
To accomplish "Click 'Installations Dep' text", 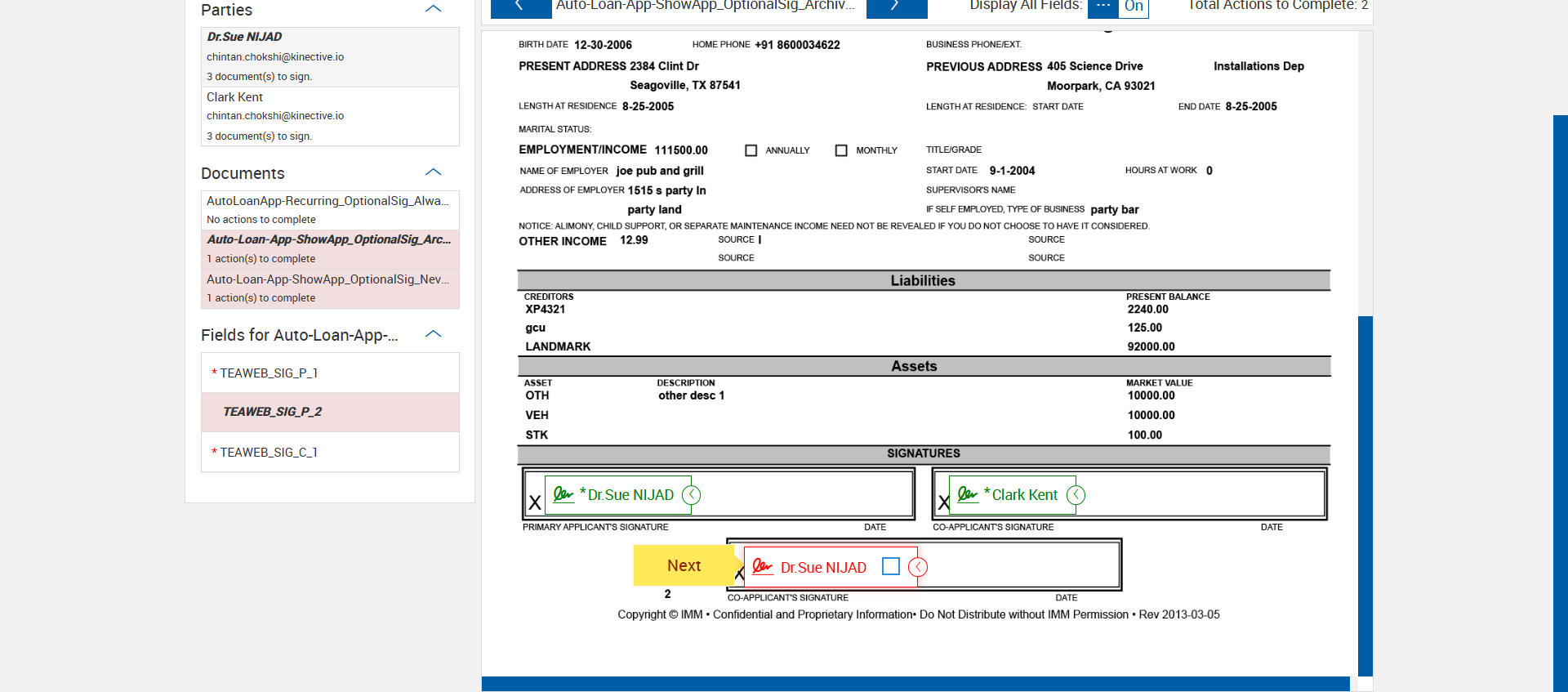I will (x=1258, y=66).
